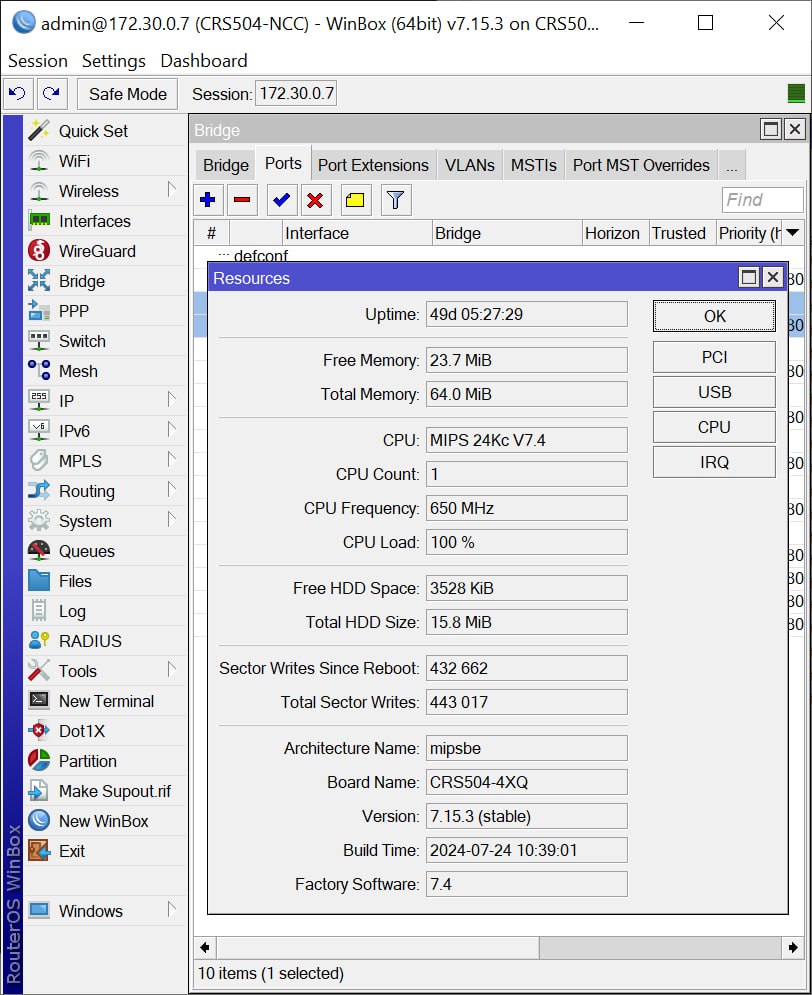Remove selected port with minus icon

tap(242, 201)
